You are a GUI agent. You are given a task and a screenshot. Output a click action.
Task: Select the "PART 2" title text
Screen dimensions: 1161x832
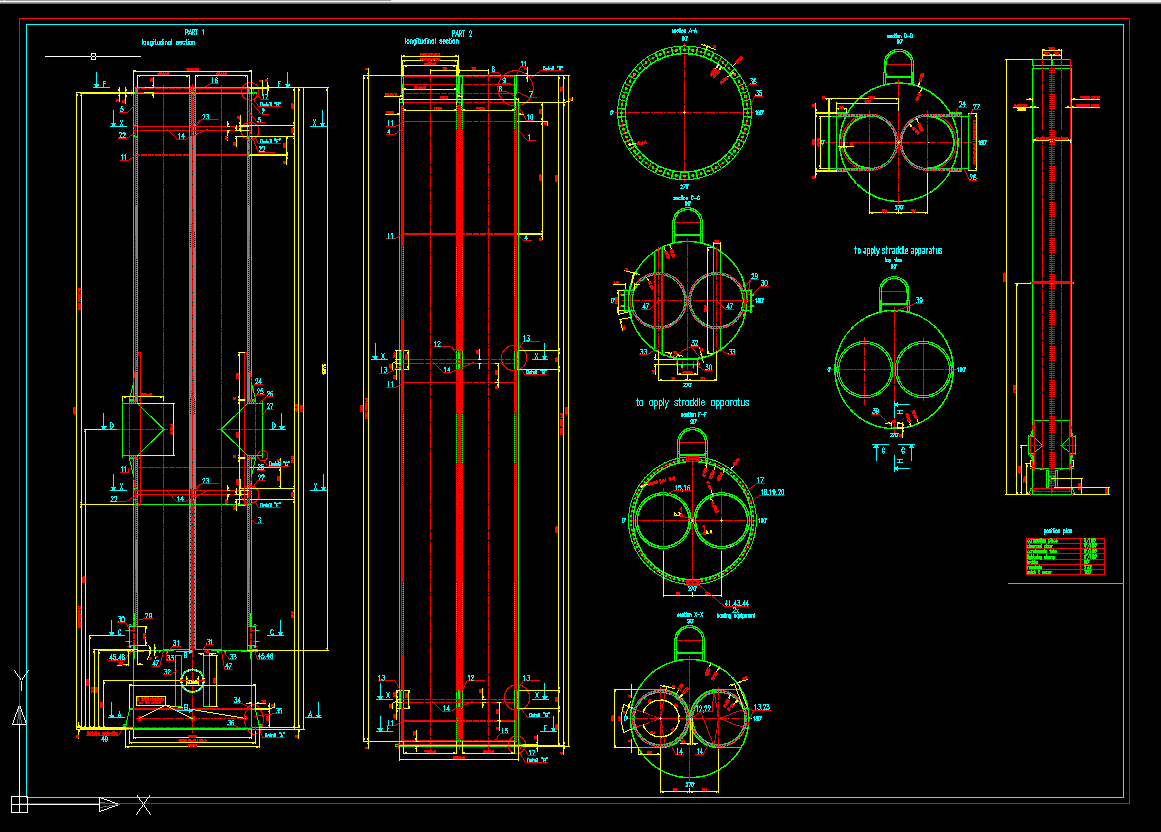[461, 33]
